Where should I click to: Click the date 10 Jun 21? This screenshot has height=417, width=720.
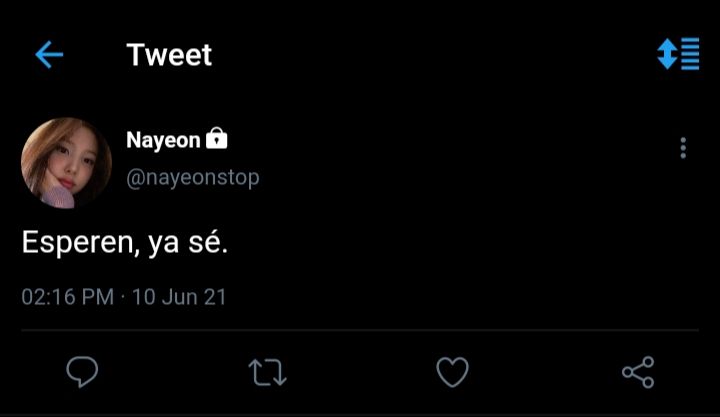(x=180, y=297)
